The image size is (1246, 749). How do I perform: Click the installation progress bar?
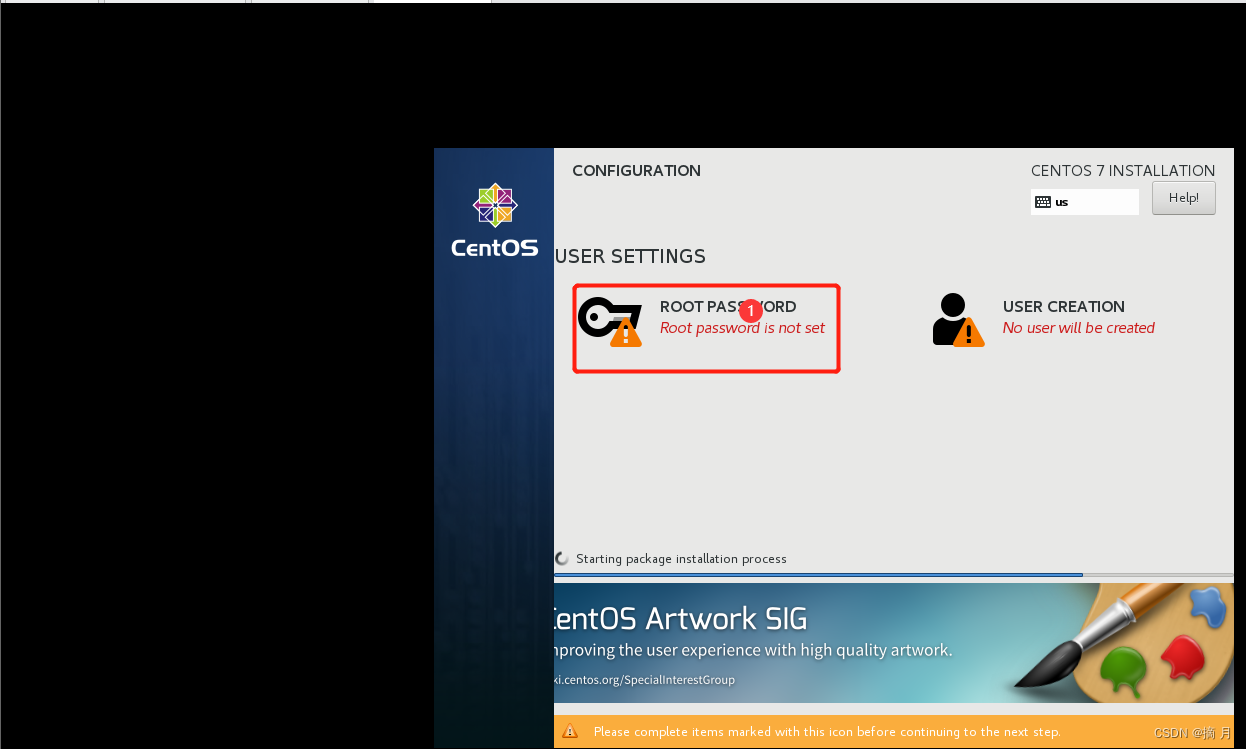tap(894, 575)
